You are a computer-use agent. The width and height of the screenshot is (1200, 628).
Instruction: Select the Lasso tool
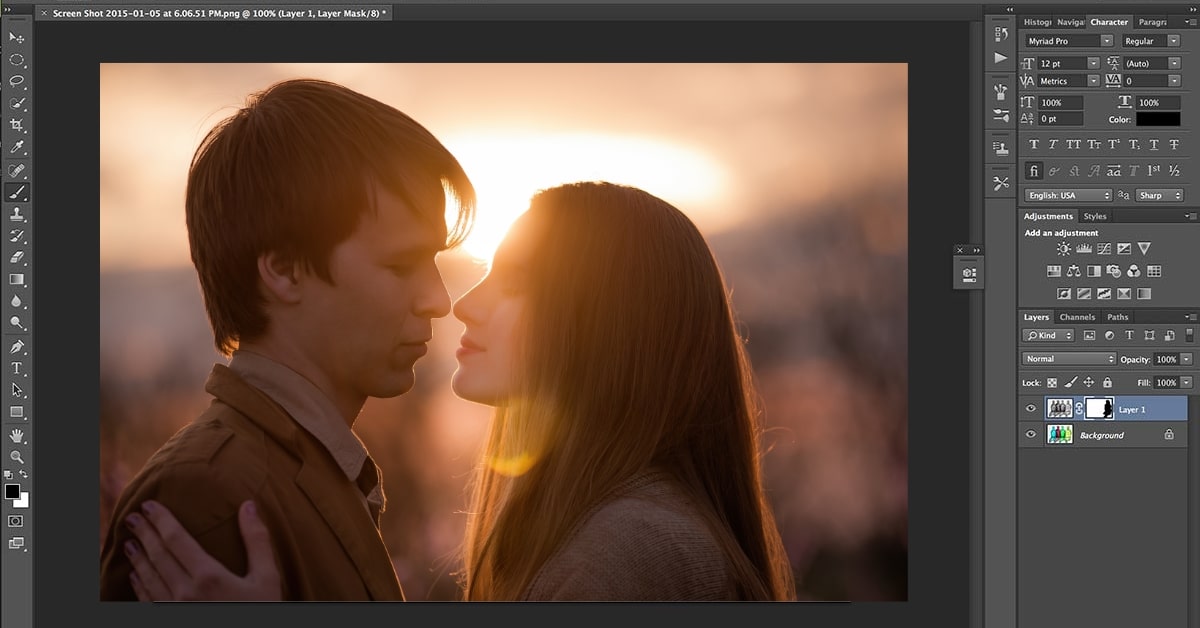click(x=17, y=81)
